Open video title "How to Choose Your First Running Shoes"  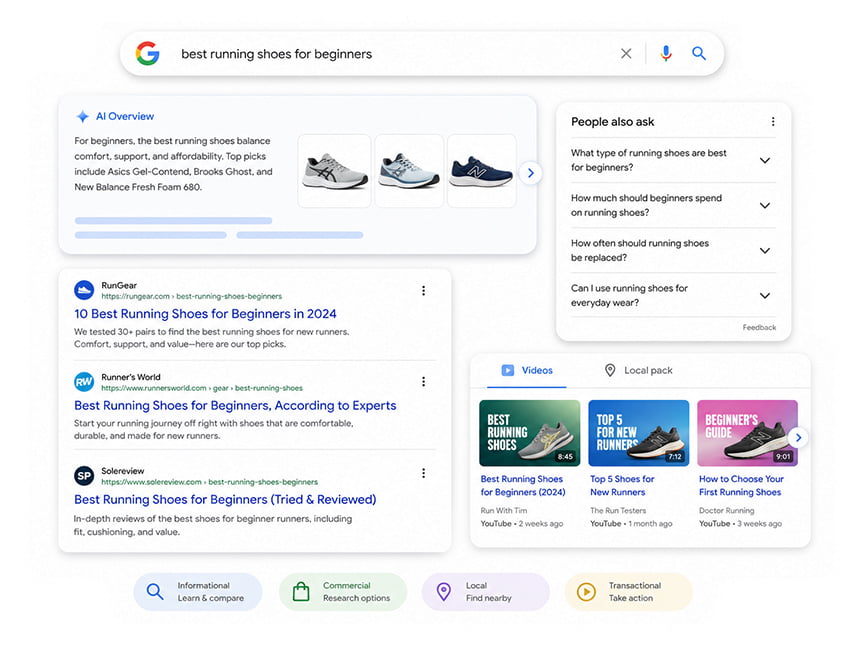pyautogui.click(x=741, y=485)
